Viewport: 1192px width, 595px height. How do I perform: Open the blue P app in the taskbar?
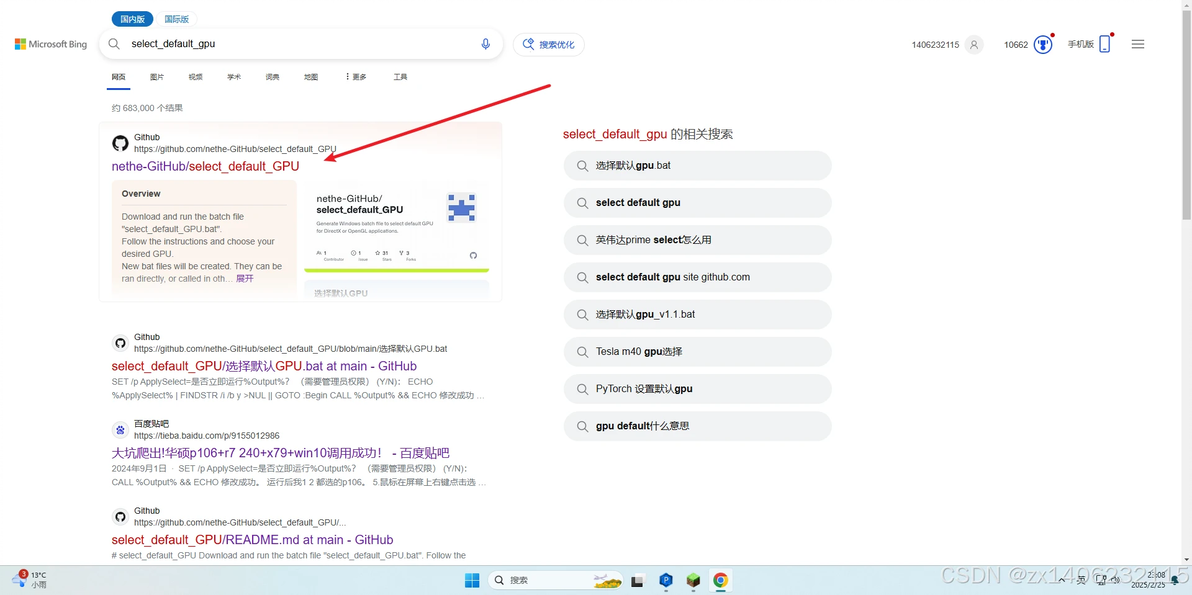pos(666,581)
